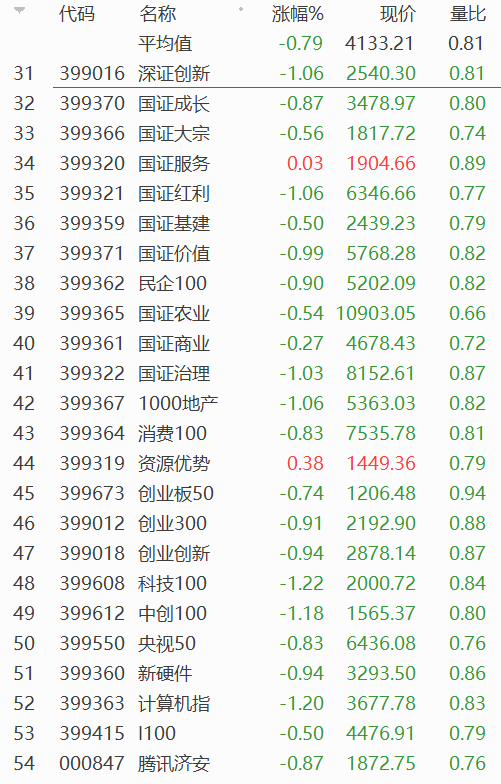The image size is (501, 784).
Task: Open the 国证服务 399320 row
Action: (x=250, y=164)
